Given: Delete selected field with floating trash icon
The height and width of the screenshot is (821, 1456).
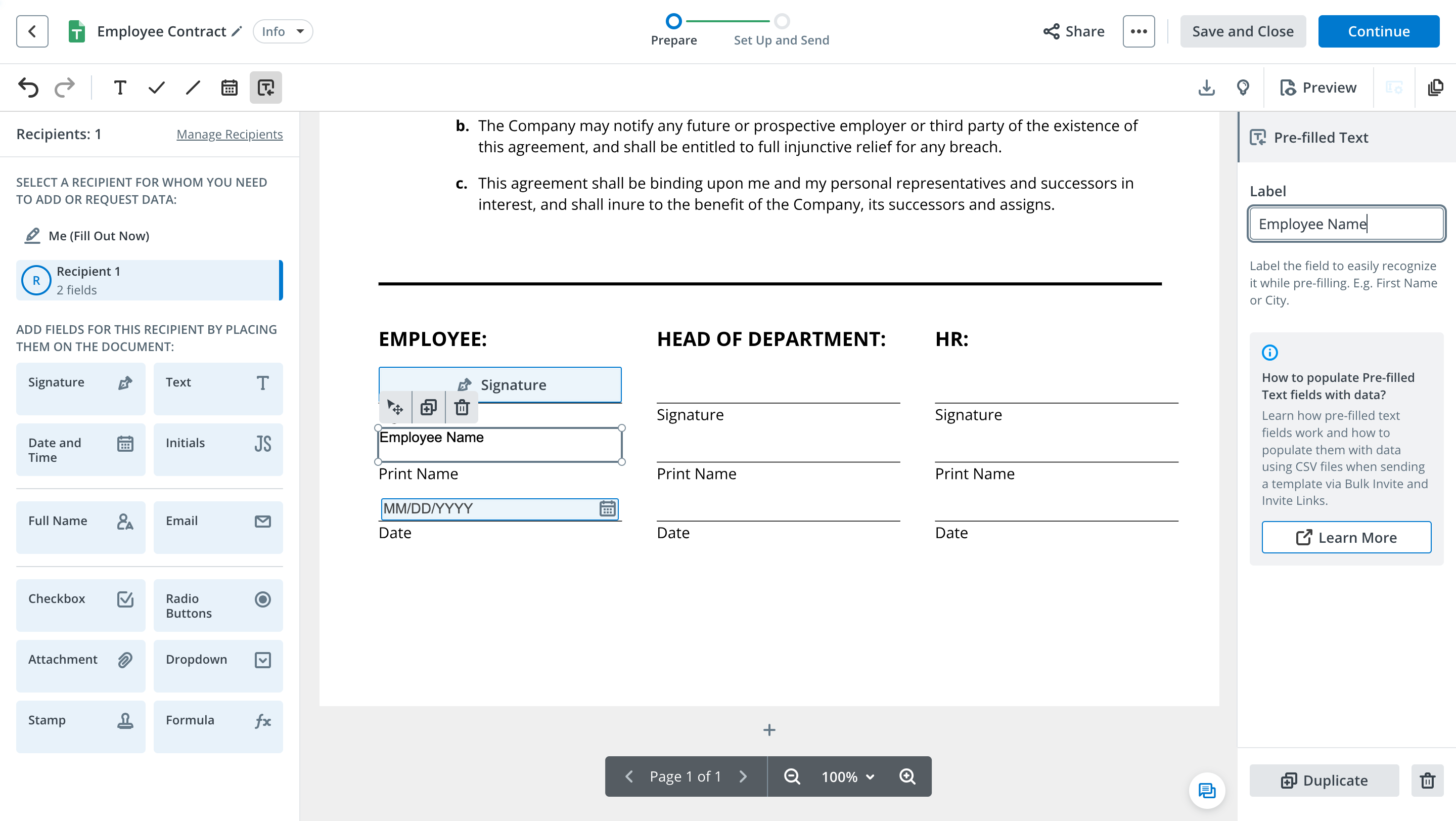Looking at the screenshot, I should click(462, 408).
